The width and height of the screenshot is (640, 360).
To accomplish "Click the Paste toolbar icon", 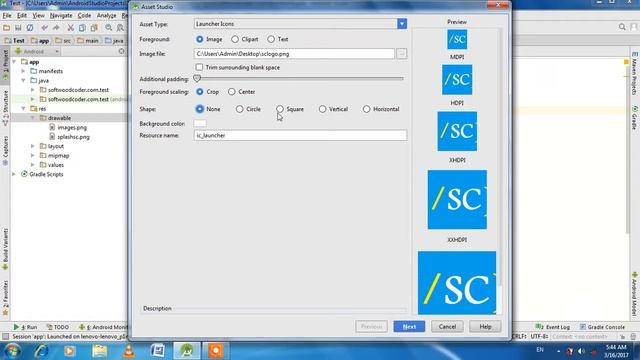I will (x=94, y=28).
